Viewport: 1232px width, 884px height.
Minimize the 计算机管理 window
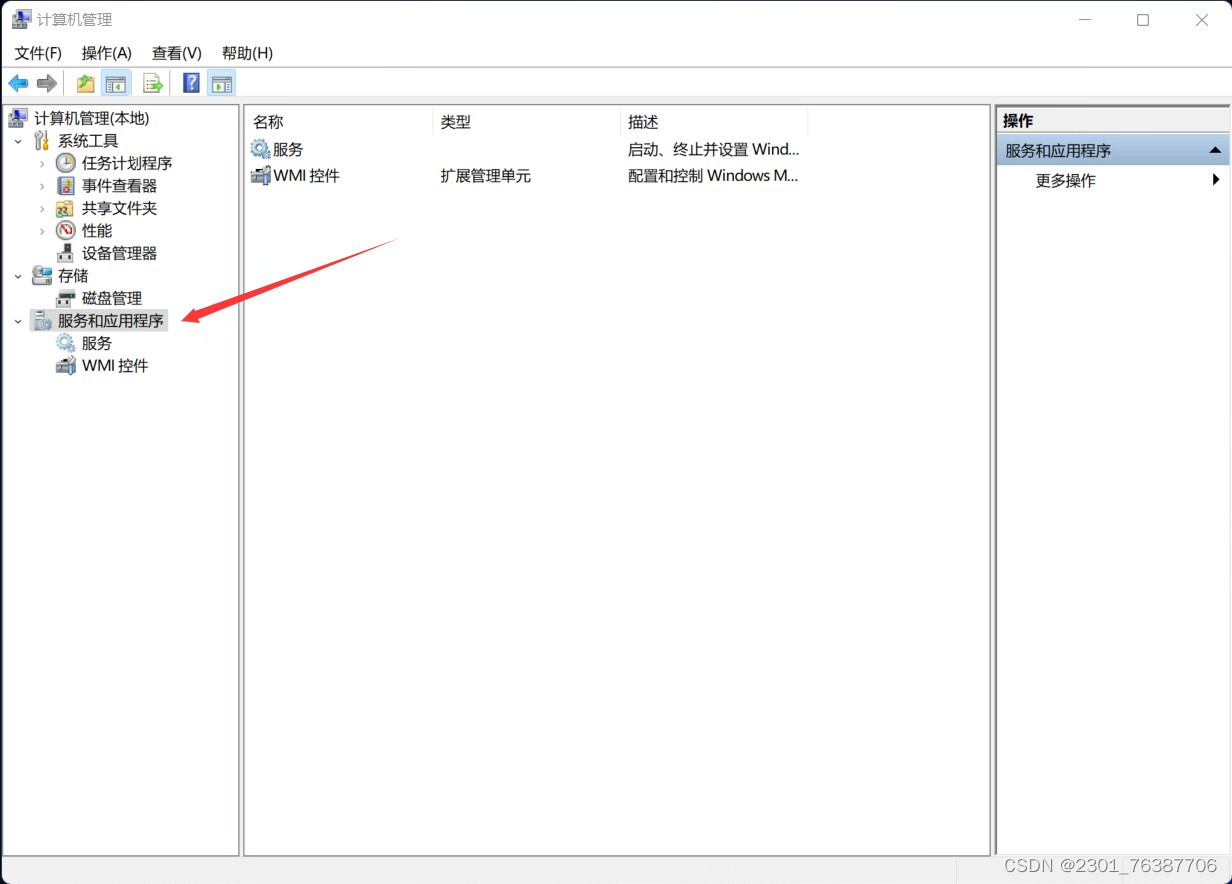1084,20
